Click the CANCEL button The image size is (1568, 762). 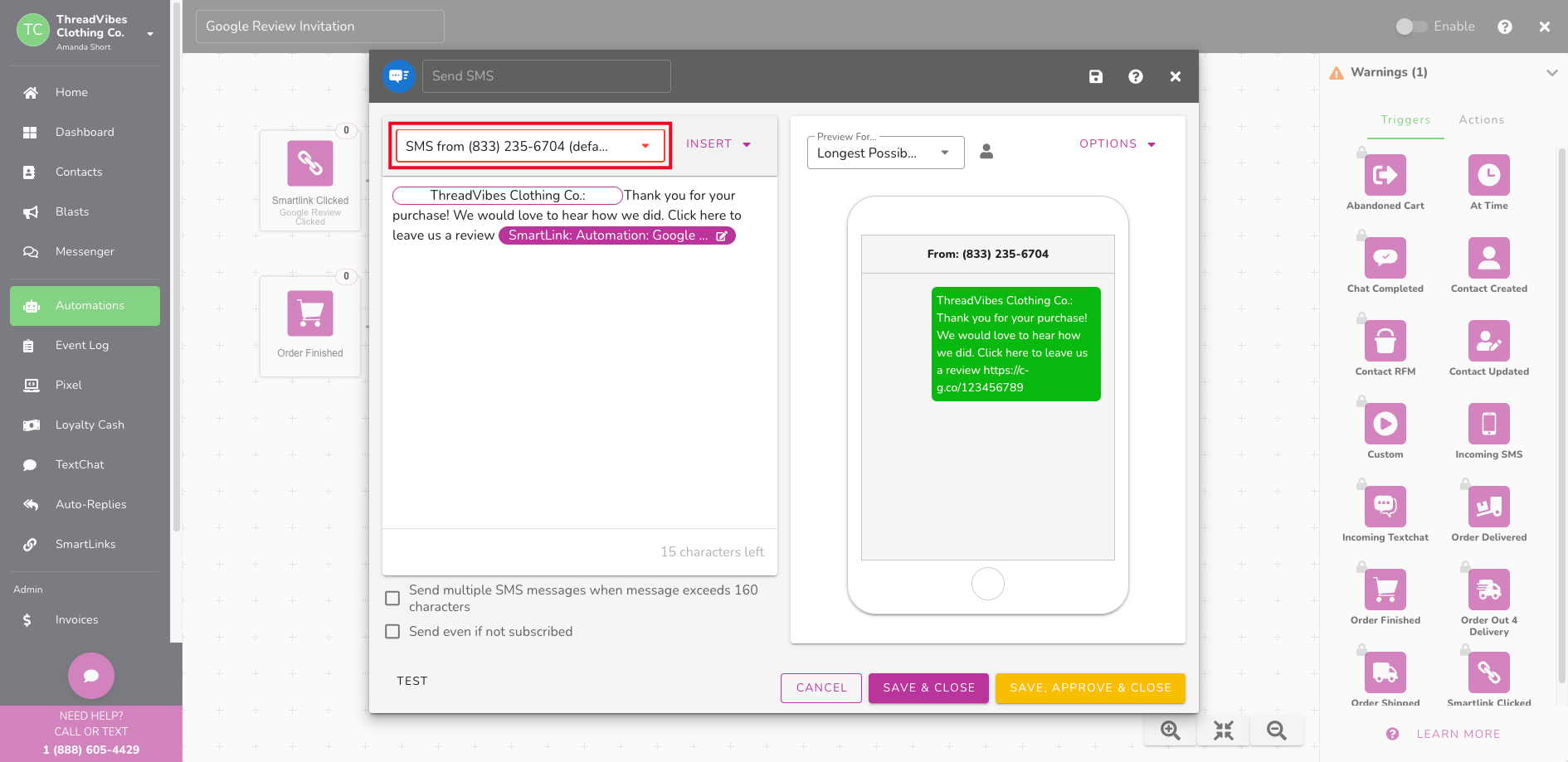coord(821,688)
